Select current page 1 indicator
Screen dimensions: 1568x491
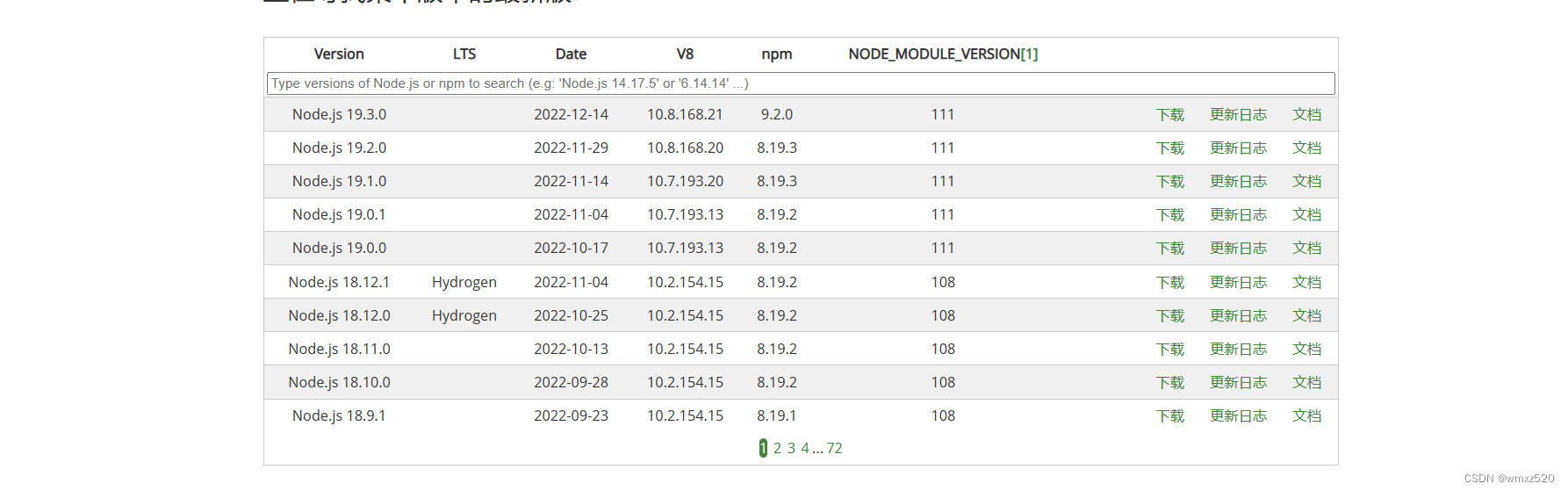pos(763,448)
